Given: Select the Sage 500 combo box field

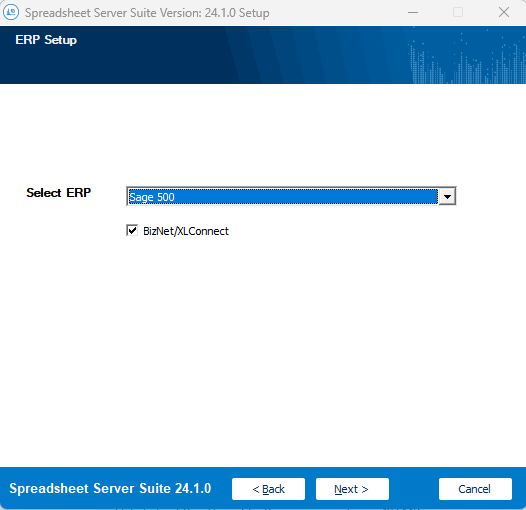Looking at the screenshot, I should (291, 197).
